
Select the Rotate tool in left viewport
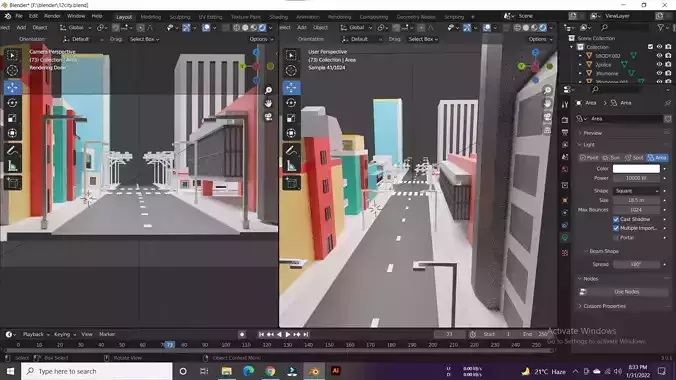pos(12,103)
